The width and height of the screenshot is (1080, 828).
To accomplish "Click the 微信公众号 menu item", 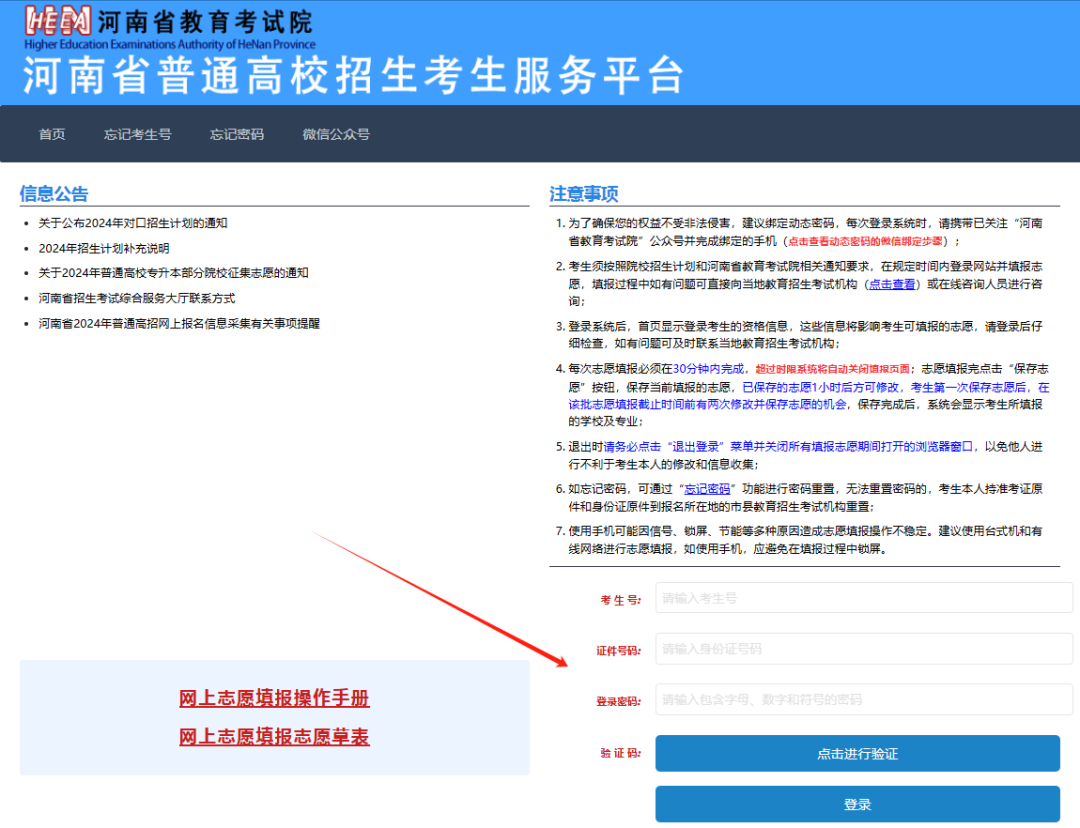I will pos(336,134).
